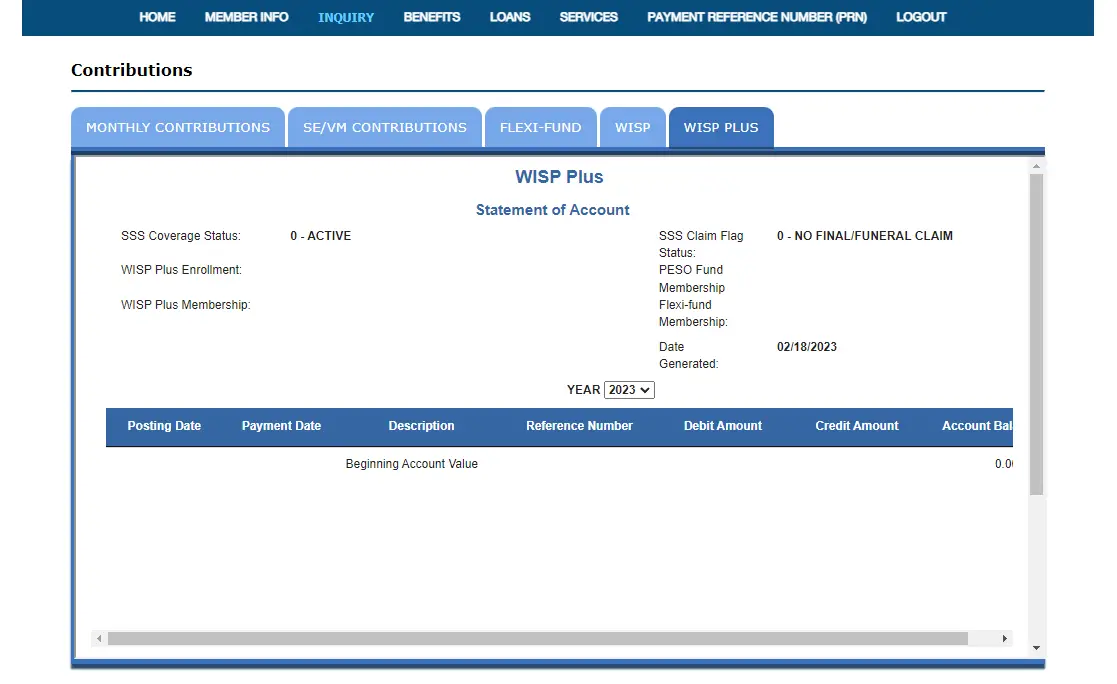This screenshot has width=1117, height=684.
Task: Click the horizontal scrollbar left arrow
Action: (x=99, y=638)
